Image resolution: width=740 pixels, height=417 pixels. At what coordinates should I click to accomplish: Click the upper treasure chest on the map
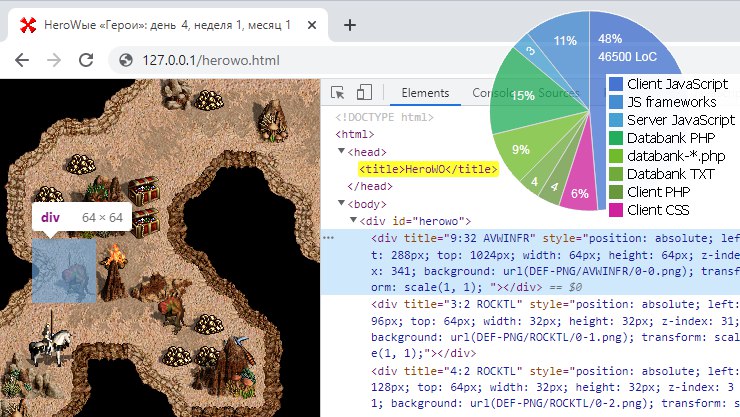[x=143, y=190]
